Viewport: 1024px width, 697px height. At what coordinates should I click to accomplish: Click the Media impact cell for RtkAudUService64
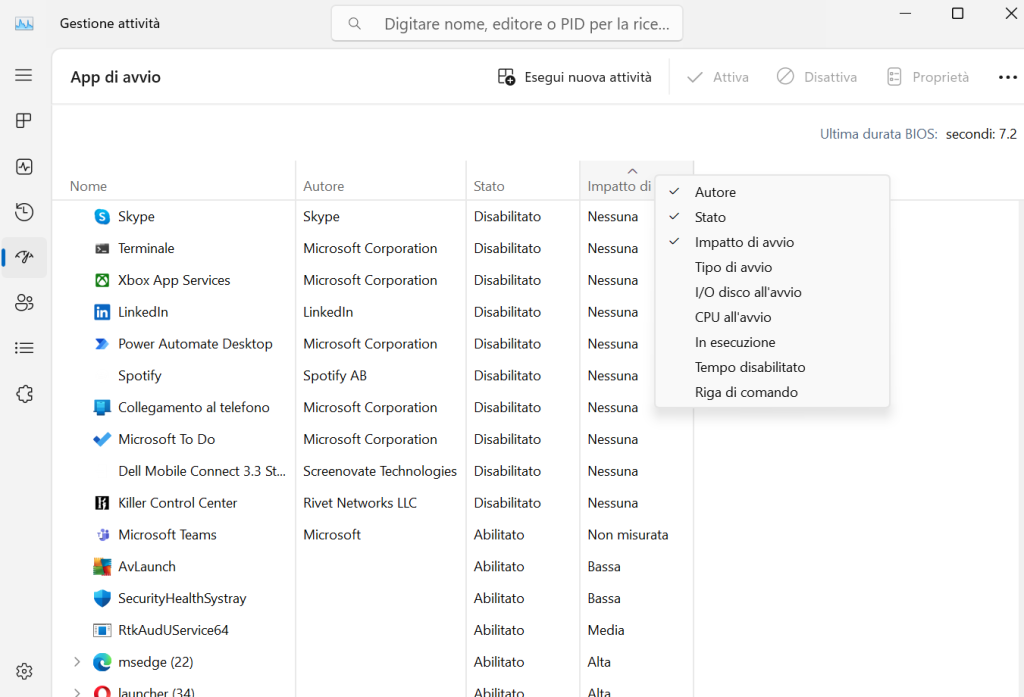pos(606,630)
